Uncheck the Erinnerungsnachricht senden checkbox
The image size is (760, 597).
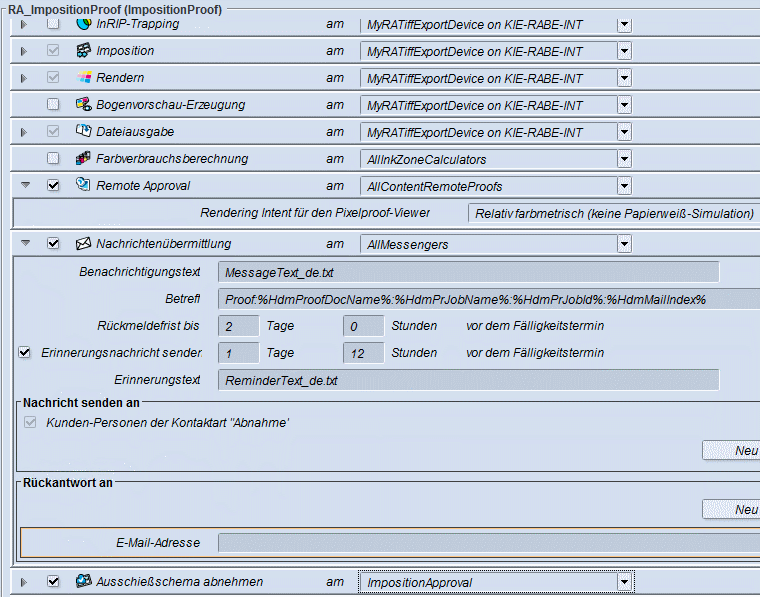coord(25,352)
